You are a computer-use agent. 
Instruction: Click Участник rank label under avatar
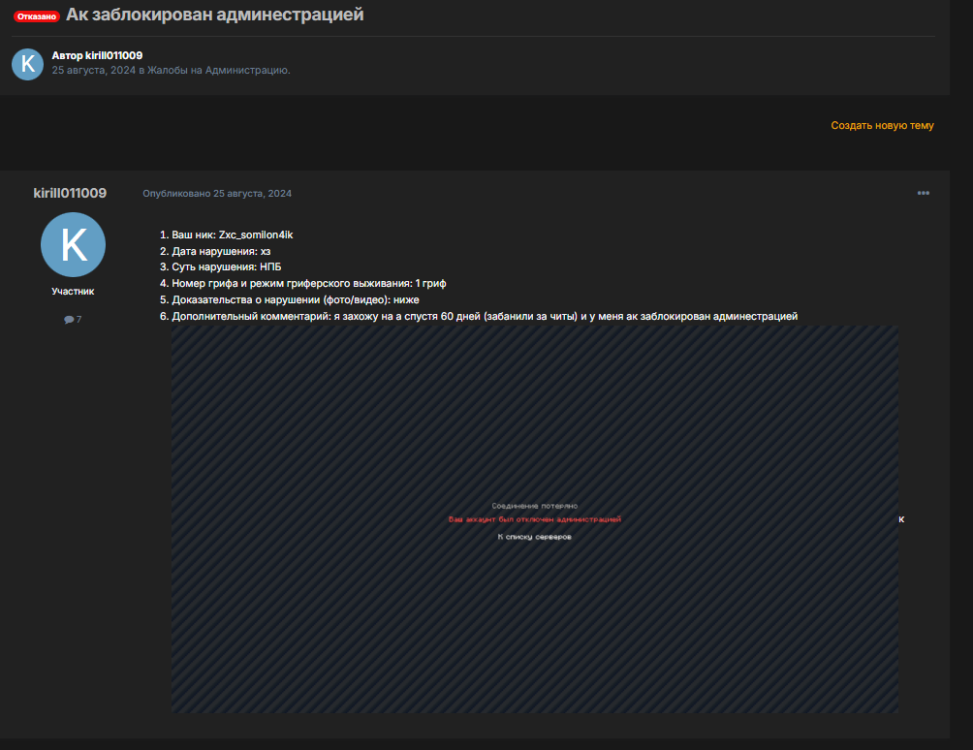coord(73,291)
